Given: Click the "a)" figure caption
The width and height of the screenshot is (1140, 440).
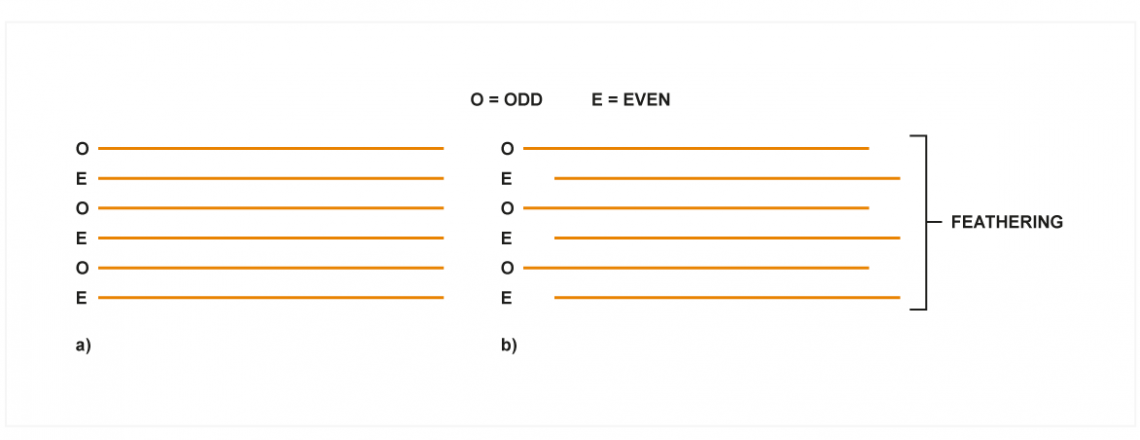Looking at the screenshot, I should click(83, 345).
